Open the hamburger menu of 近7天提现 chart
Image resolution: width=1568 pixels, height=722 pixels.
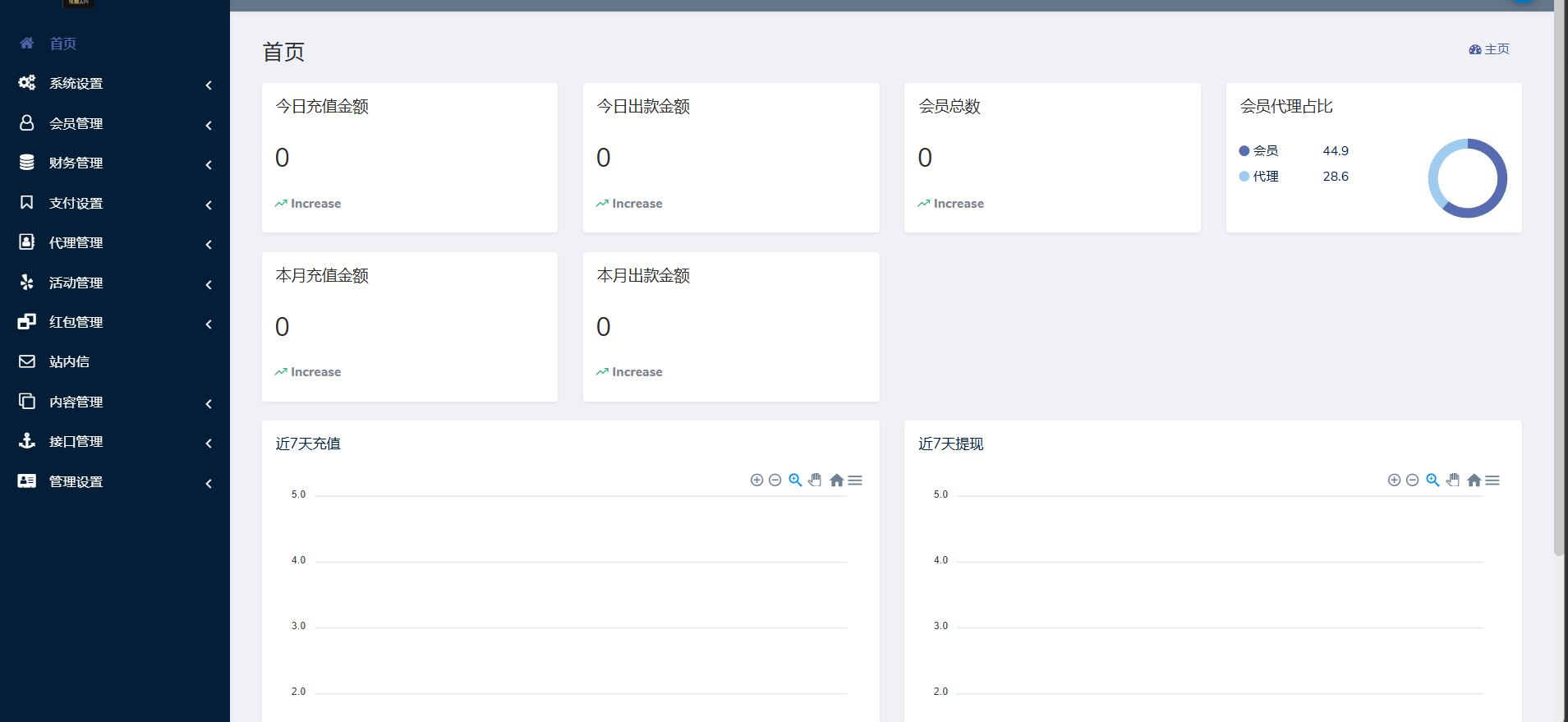[1492, 481]
